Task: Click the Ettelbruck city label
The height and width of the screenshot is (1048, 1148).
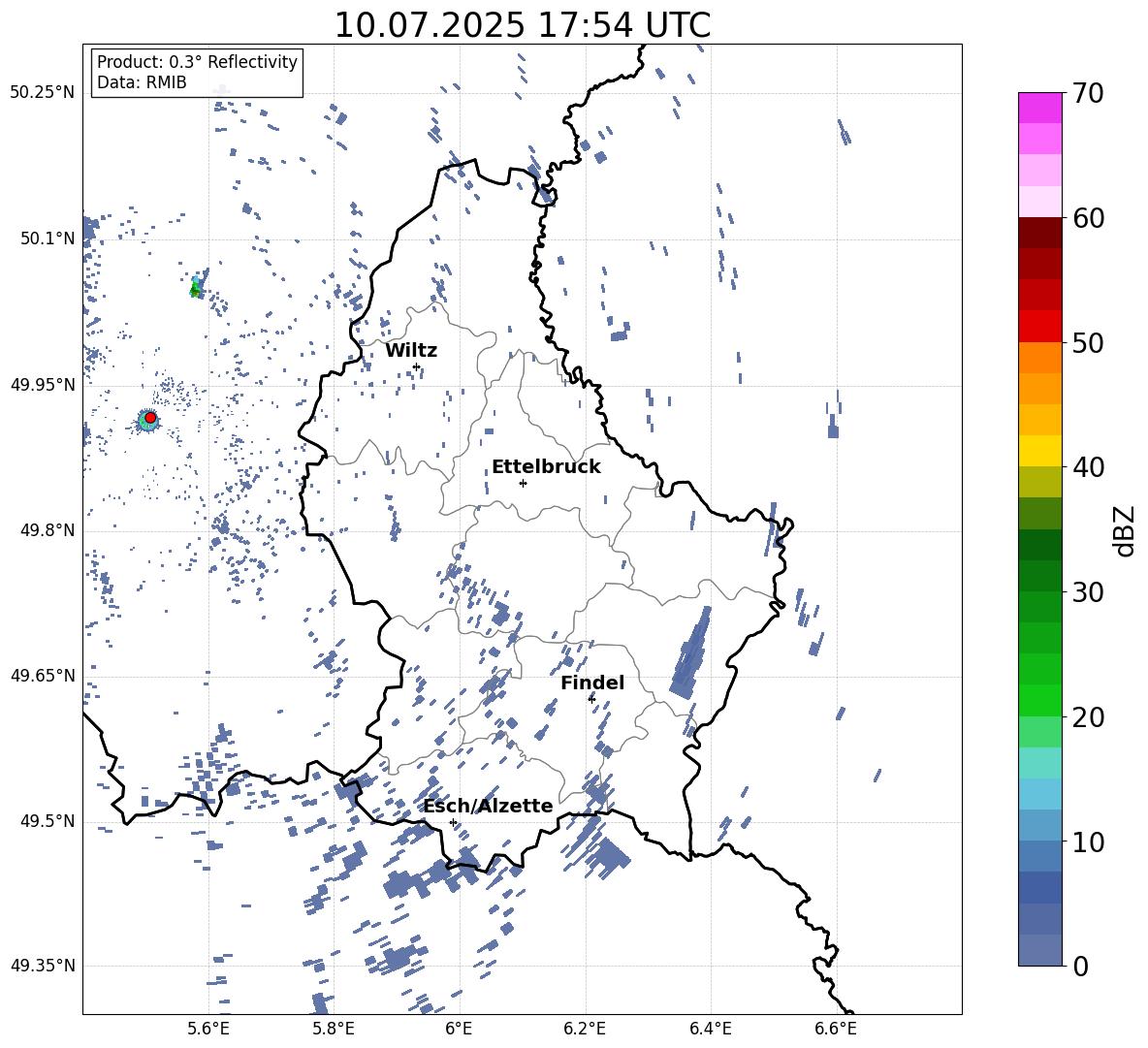Action: (x=546, y=467)
